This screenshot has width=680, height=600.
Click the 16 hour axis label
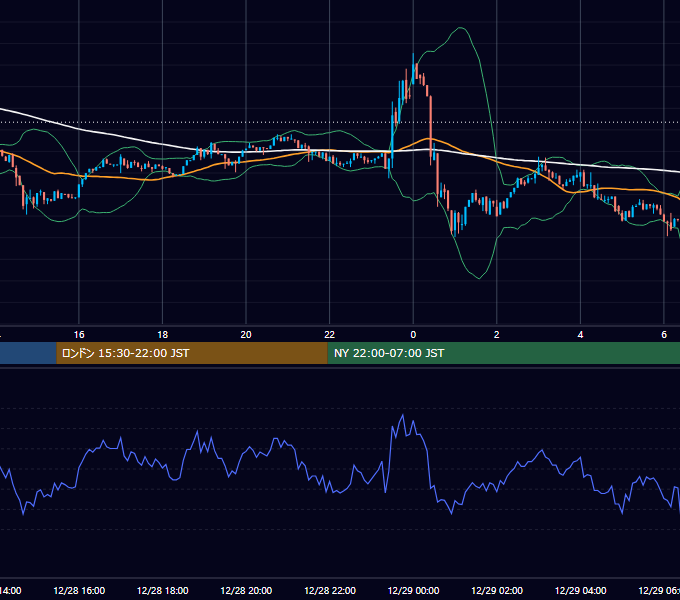tap(79, 335)
